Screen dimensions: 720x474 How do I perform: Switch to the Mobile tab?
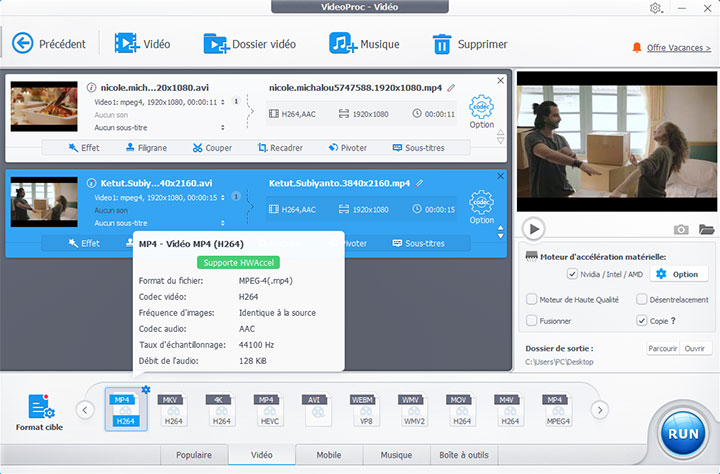328,455
